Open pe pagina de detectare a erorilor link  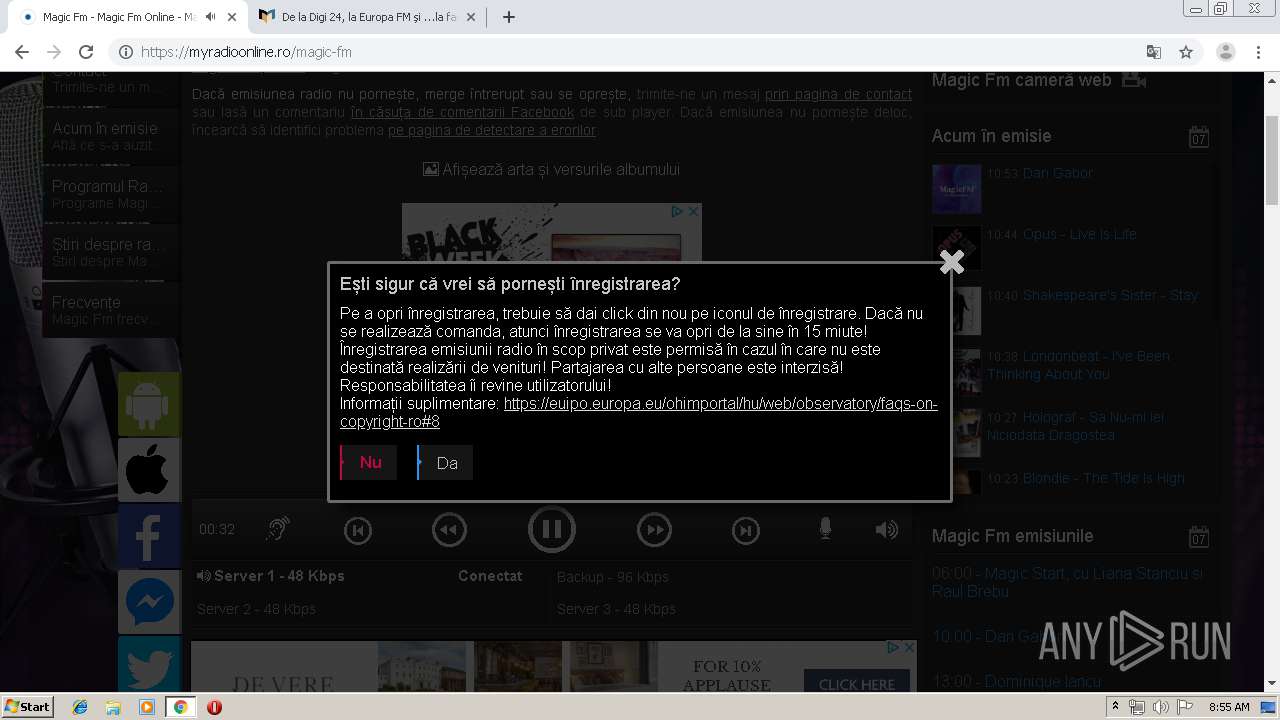(491, 130)
